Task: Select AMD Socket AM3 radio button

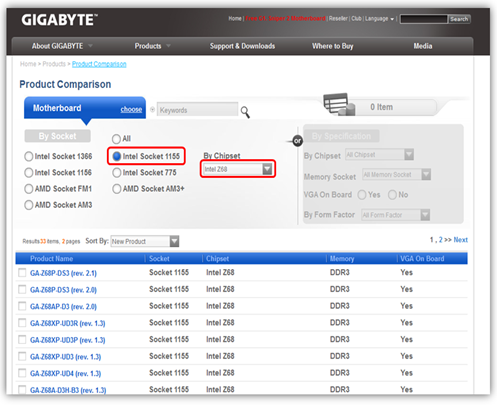Action: tap(29, 205)
